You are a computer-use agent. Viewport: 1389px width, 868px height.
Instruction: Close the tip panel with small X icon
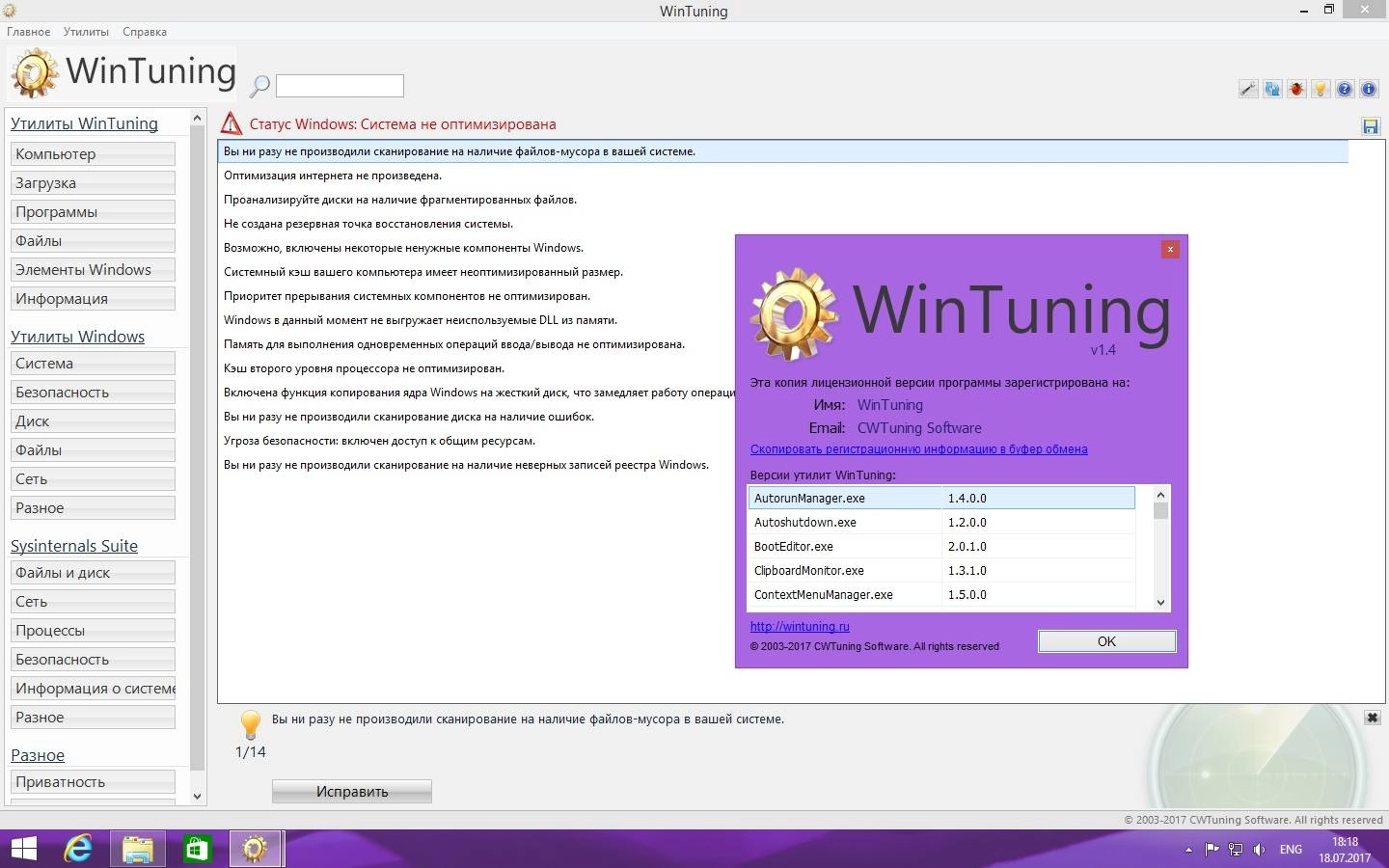1372,718
